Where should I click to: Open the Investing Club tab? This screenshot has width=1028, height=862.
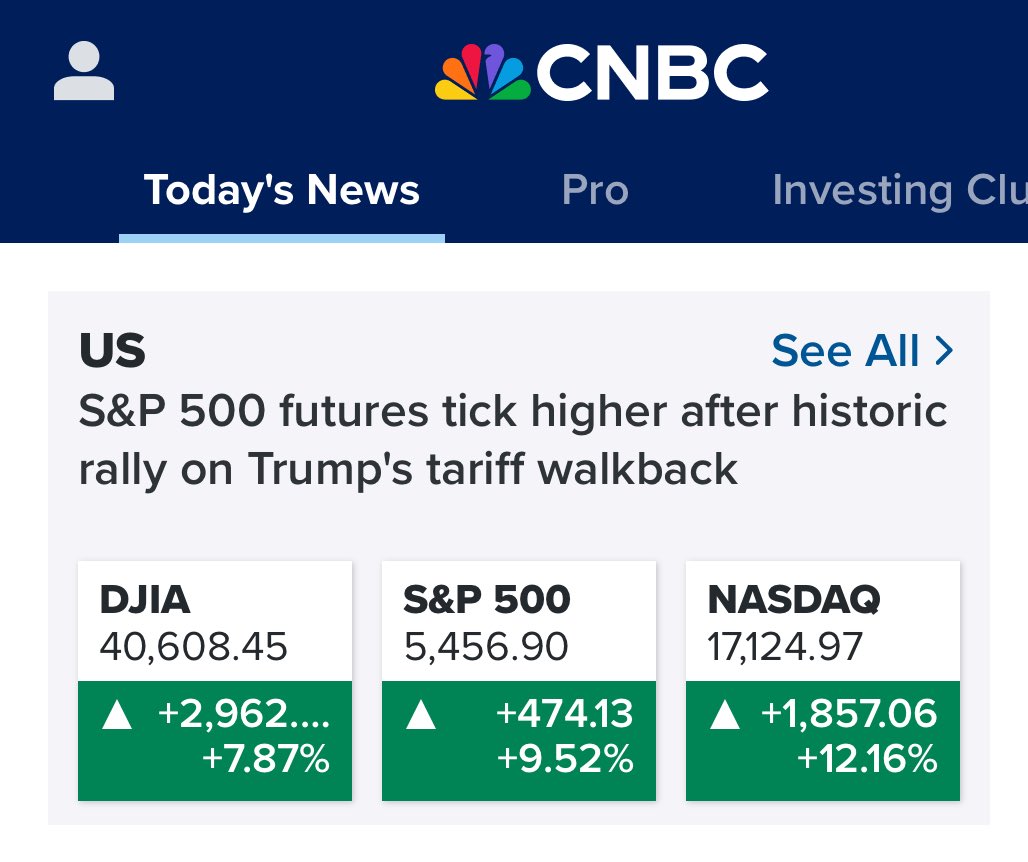pos(900,190)
